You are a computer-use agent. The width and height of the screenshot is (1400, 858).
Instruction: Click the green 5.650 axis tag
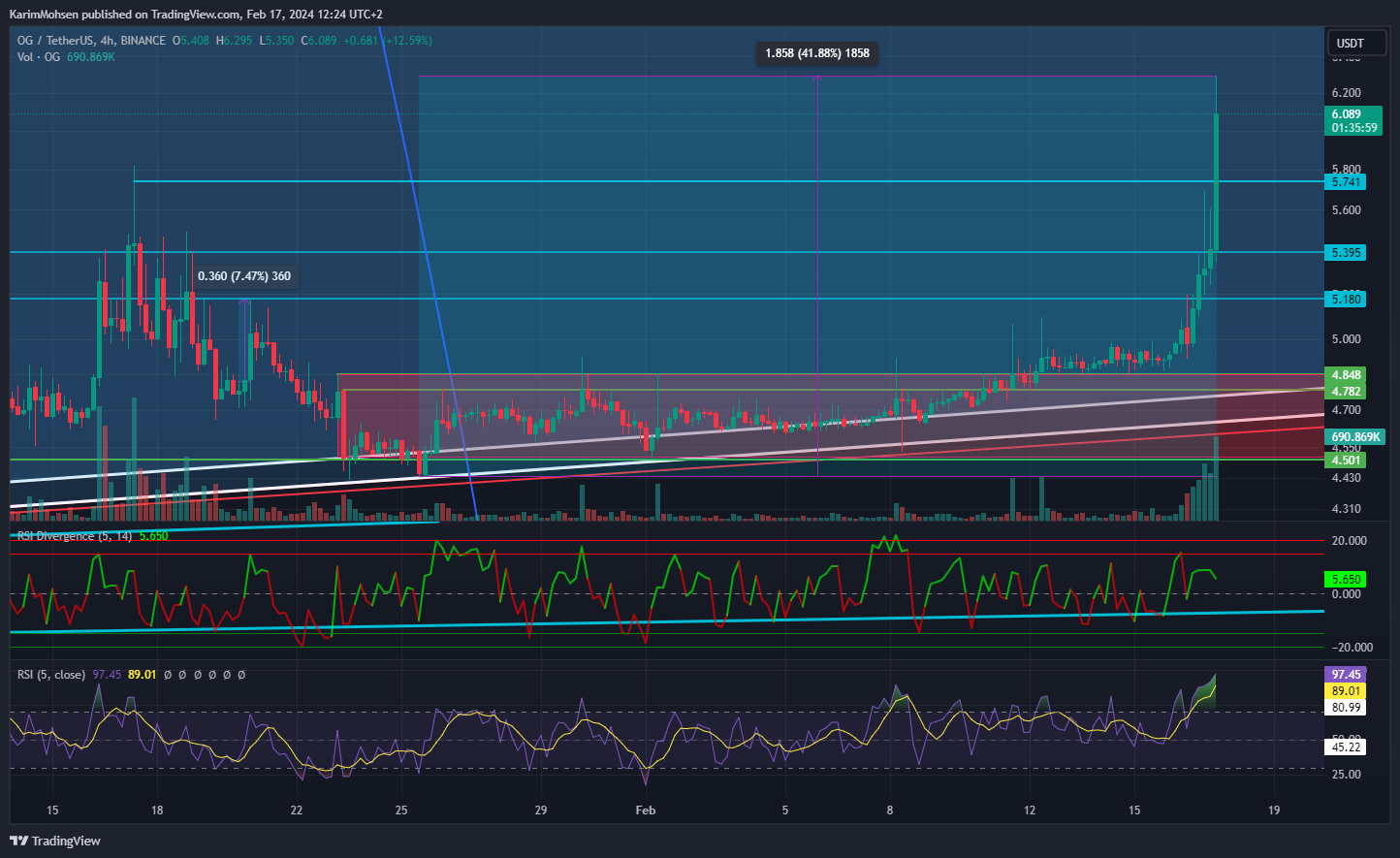[x=1346, y=580]
